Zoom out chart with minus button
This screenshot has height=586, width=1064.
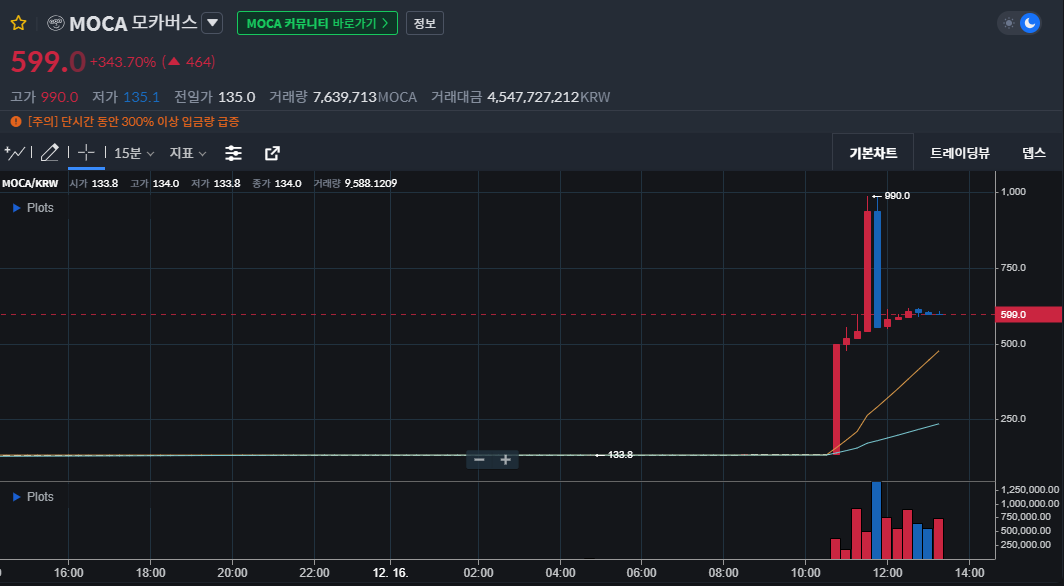tap(479, 460)
